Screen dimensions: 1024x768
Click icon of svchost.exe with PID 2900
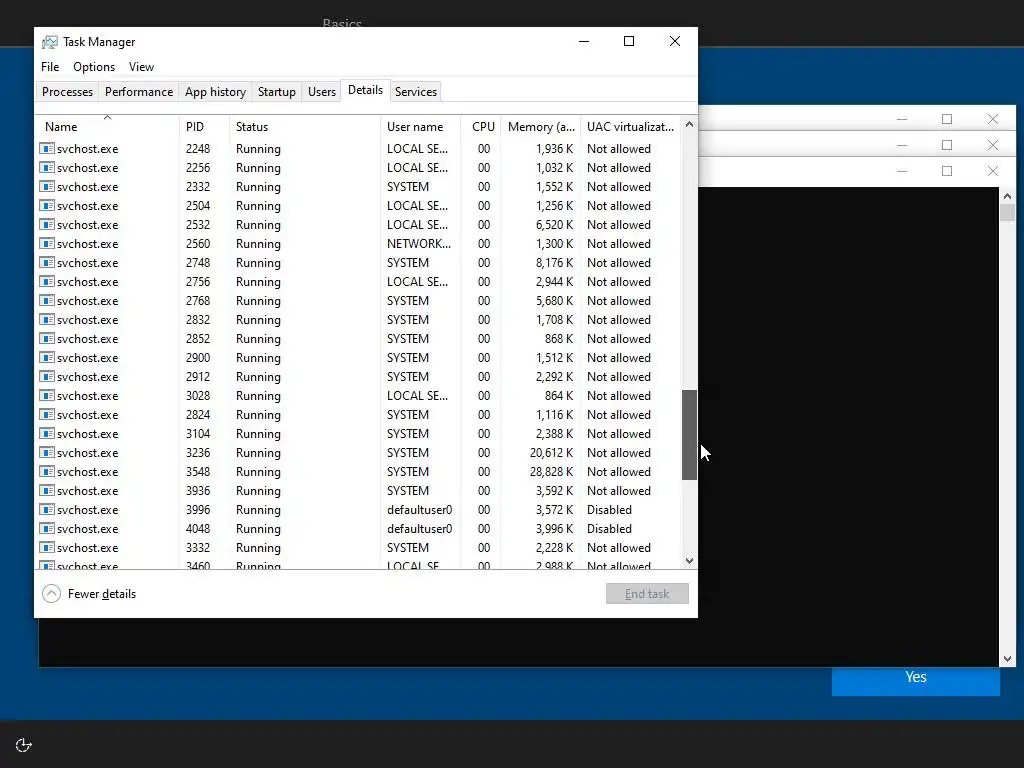pos(46,357)
